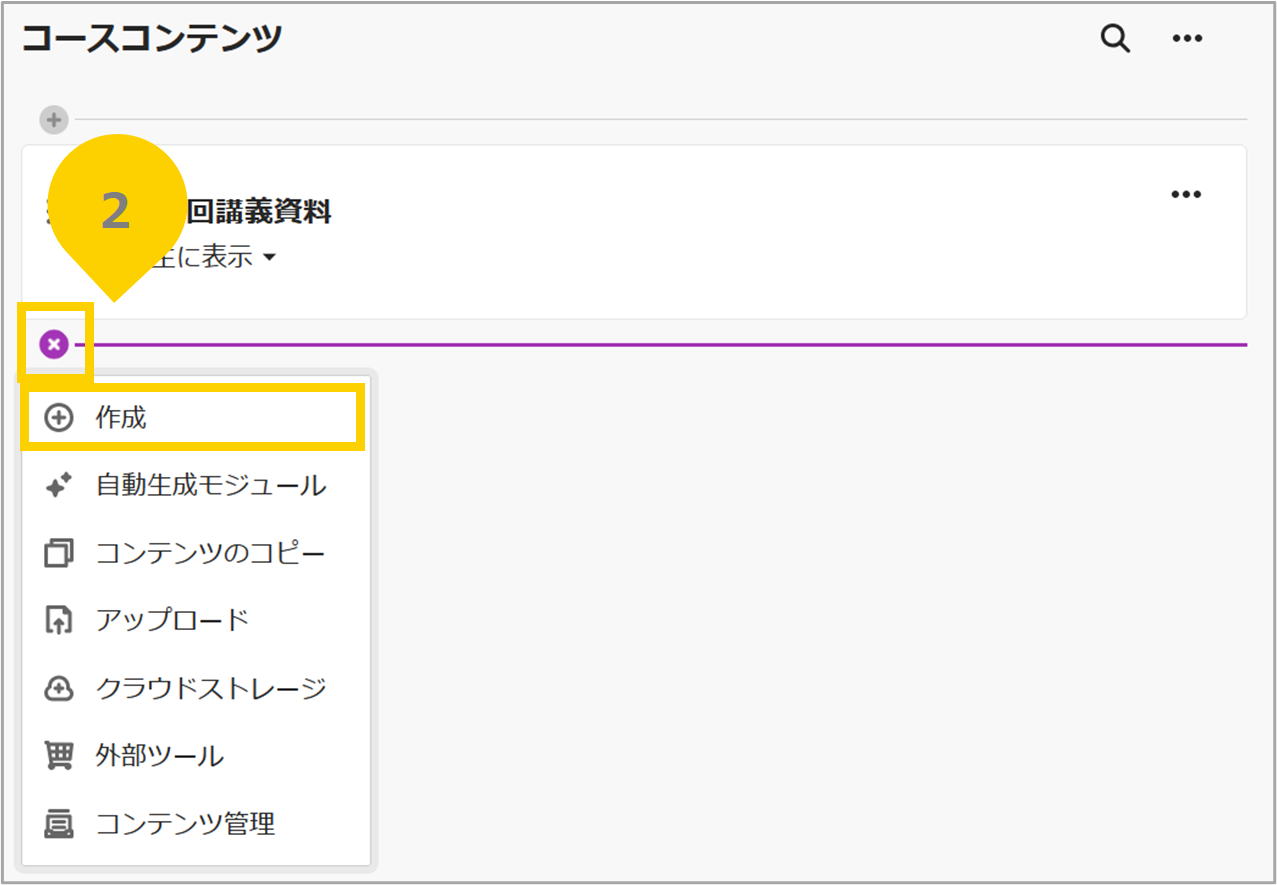1277x885 pixels.
Task: Click the コースコンテンツ heading text
Action: click(152, 38)
